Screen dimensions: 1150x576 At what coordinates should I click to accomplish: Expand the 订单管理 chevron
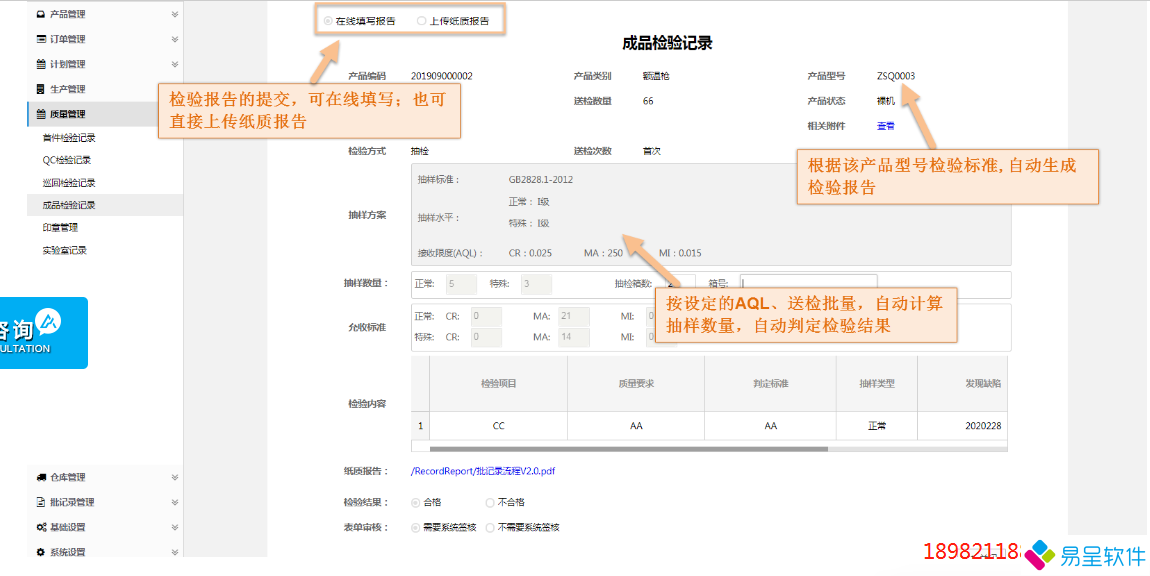point(175,40)
